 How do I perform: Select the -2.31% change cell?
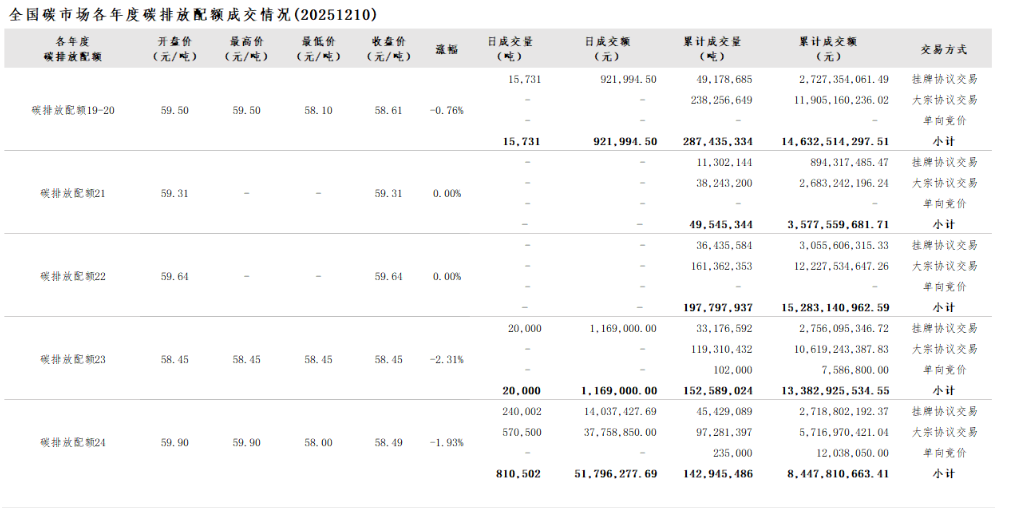click(446, 359)
